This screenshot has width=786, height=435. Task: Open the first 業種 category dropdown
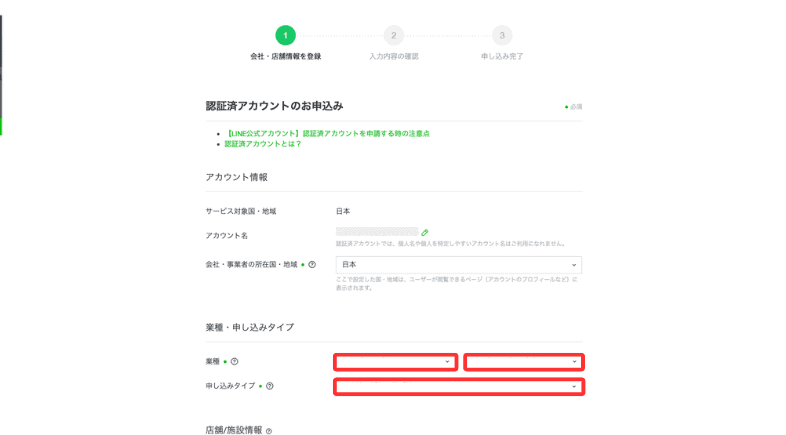[396, 362]
